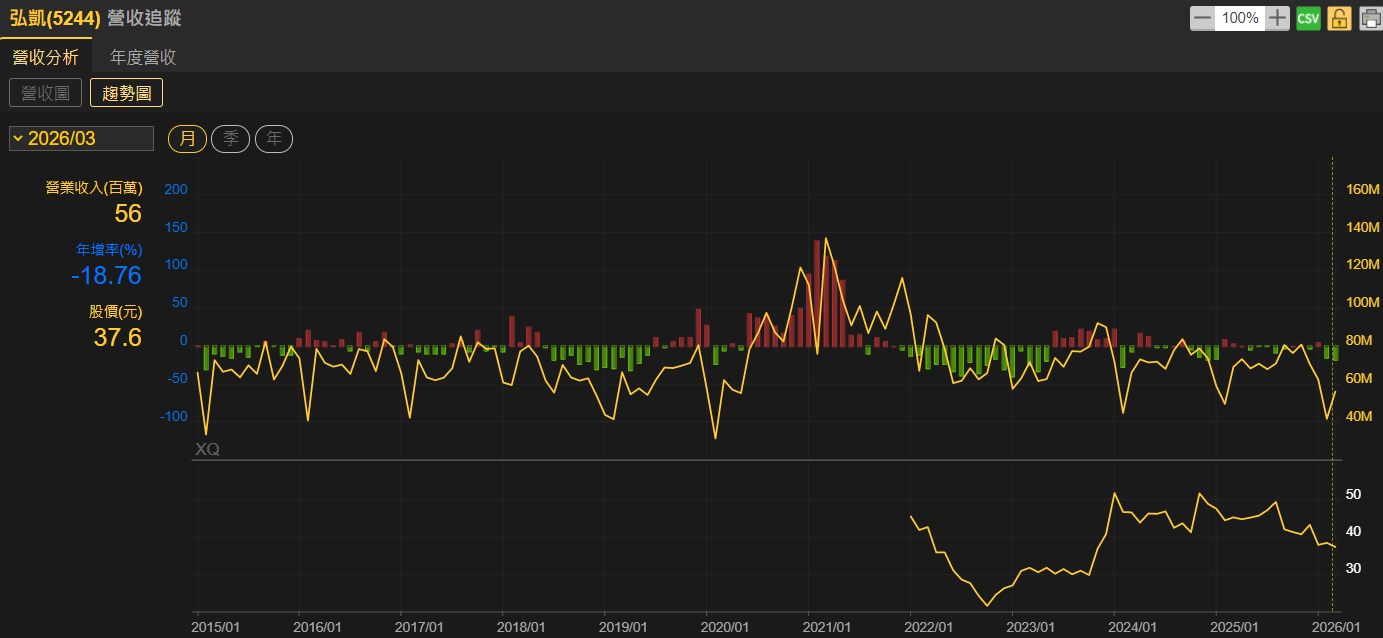Screen dimensions: 1383x638
Task: Click the XQ watermark logo
Action: [x=207, y=450]
